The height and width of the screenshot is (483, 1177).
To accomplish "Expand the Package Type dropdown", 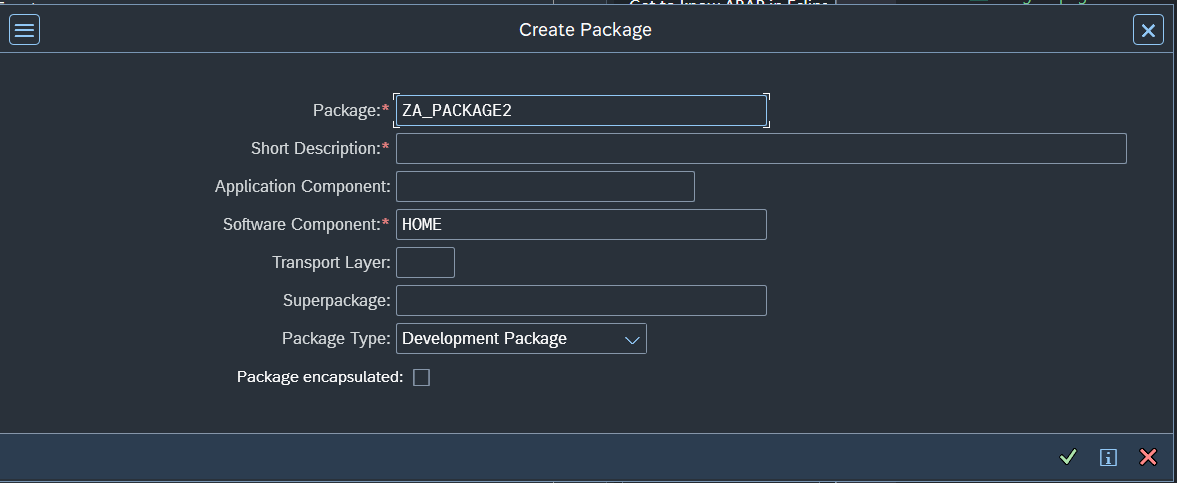I will pos(631,339).
